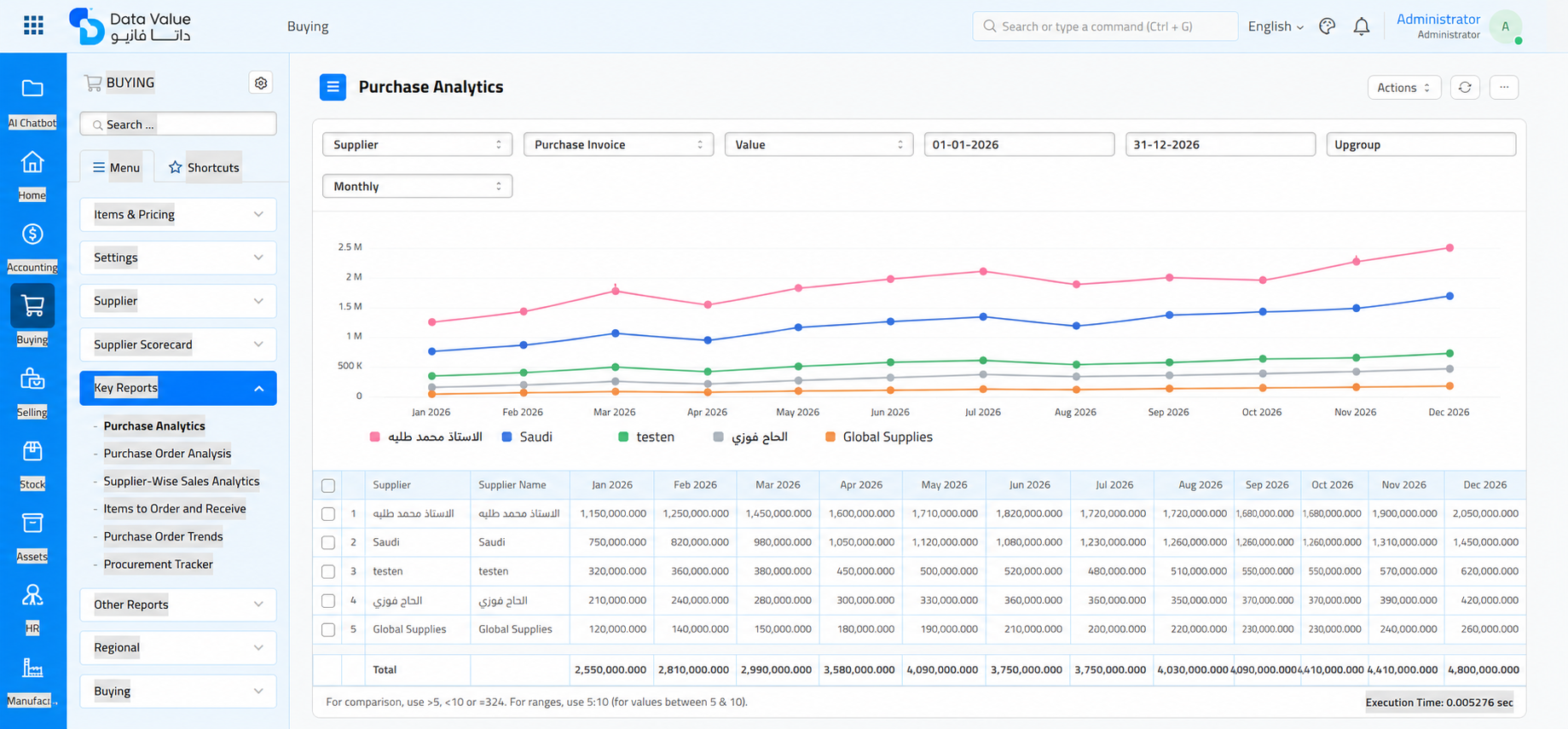Open the Purchase Invoice based-on dropdown

[618, 144]
